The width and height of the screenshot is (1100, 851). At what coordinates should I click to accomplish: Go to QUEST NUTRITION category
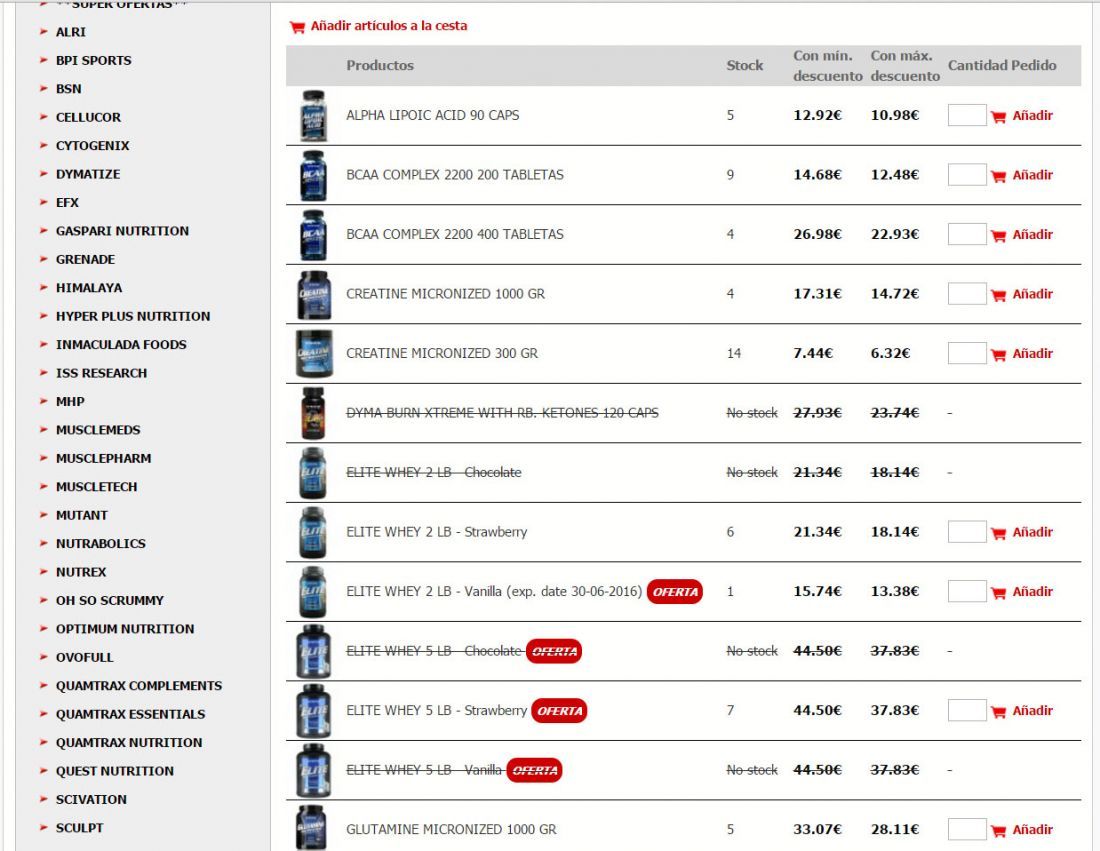click(115, 771)
